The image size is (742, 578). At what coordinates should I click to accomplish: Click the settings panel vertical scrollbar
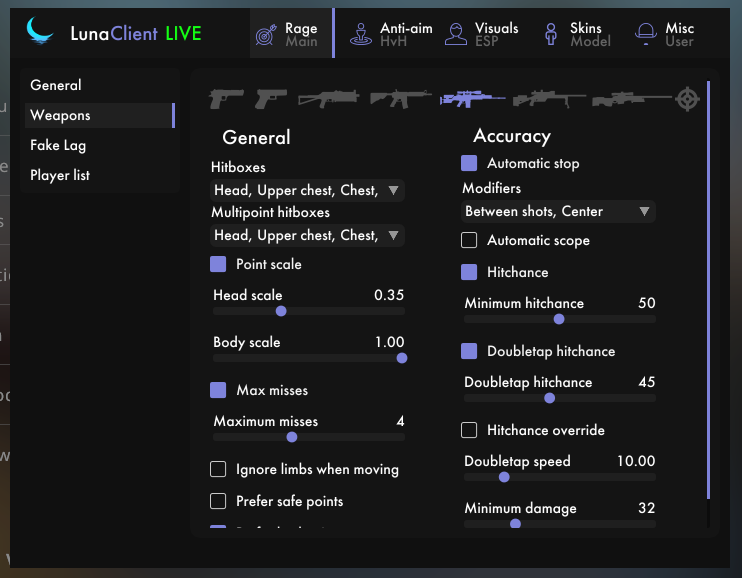click(x=708, y=290)
